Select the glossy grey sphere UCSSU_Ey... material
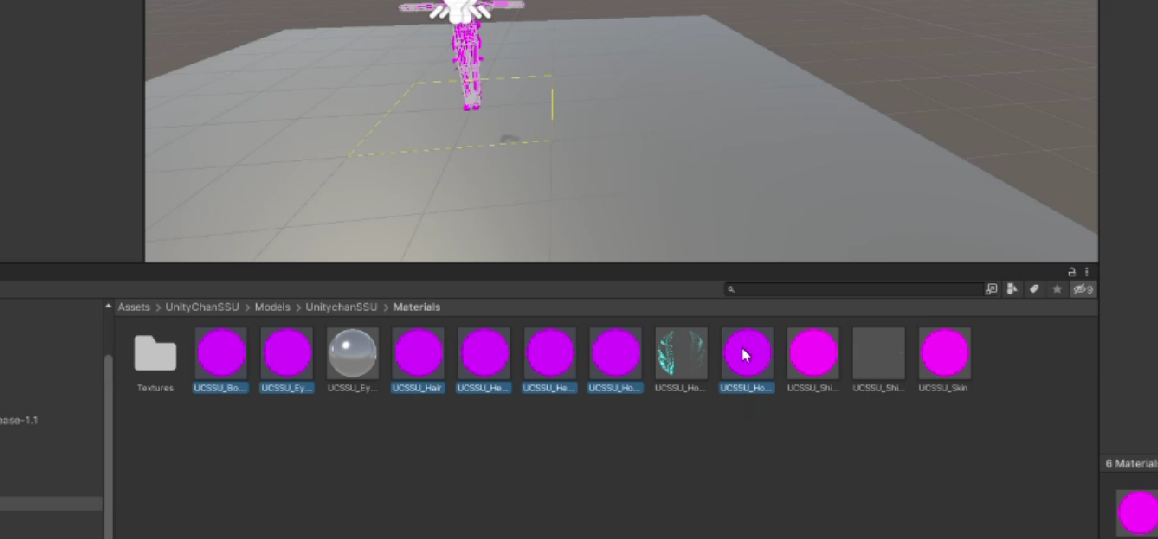 (352, 353)
